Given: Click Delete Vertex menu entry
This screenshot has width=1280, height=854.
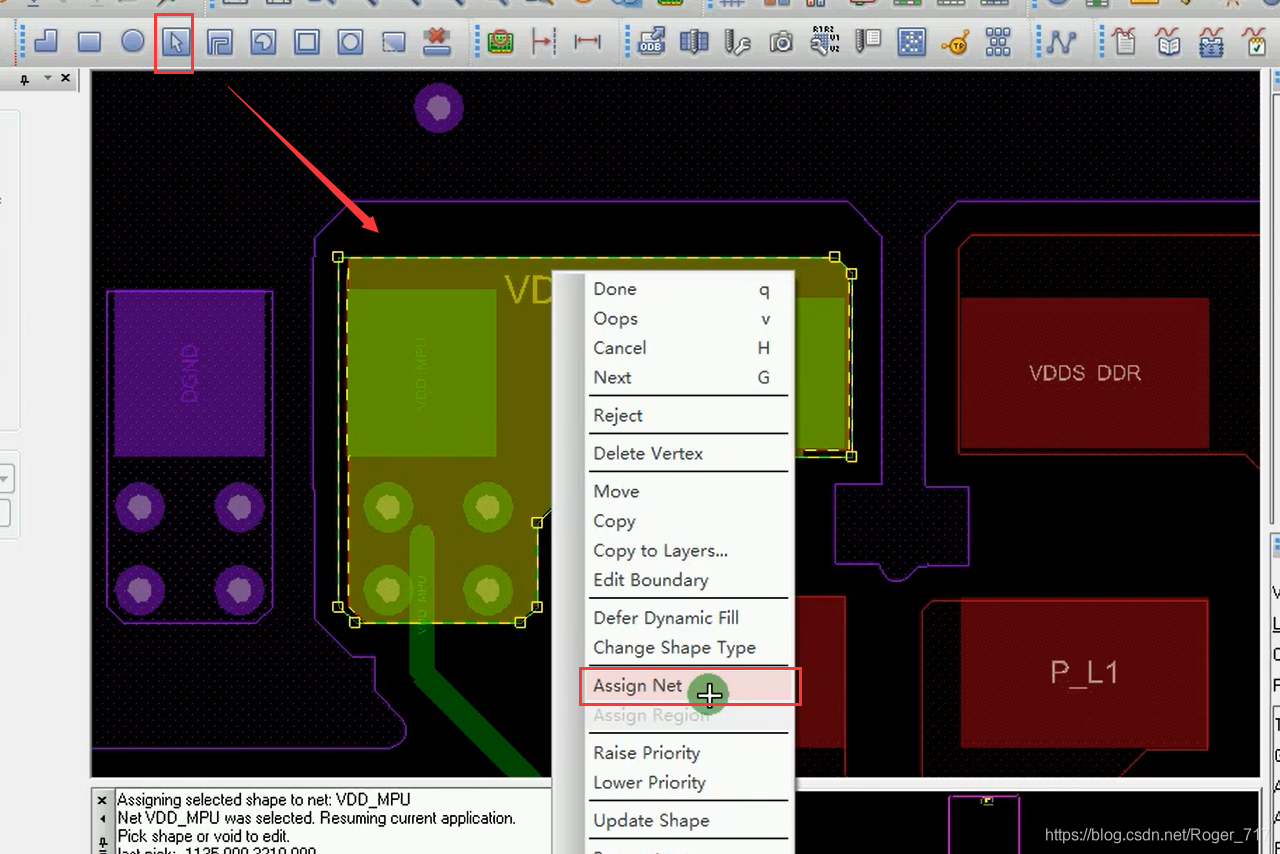Looking at the screenshot, I should [x=648, y=454].
